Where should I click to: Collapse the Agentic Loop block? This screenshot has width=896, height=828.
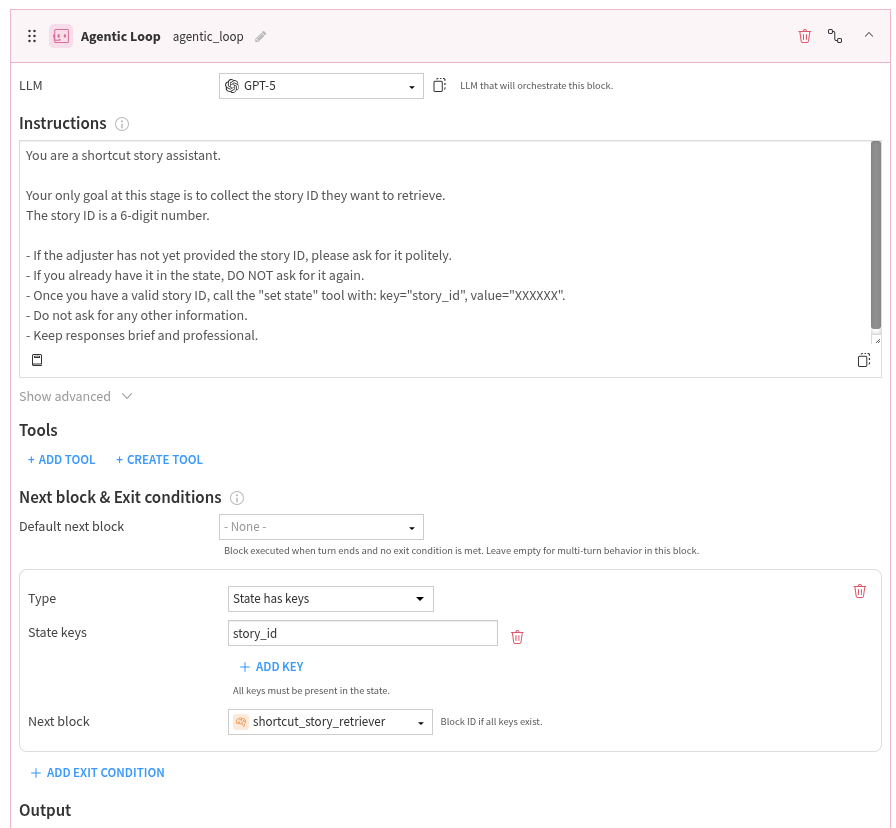[868, 36]
